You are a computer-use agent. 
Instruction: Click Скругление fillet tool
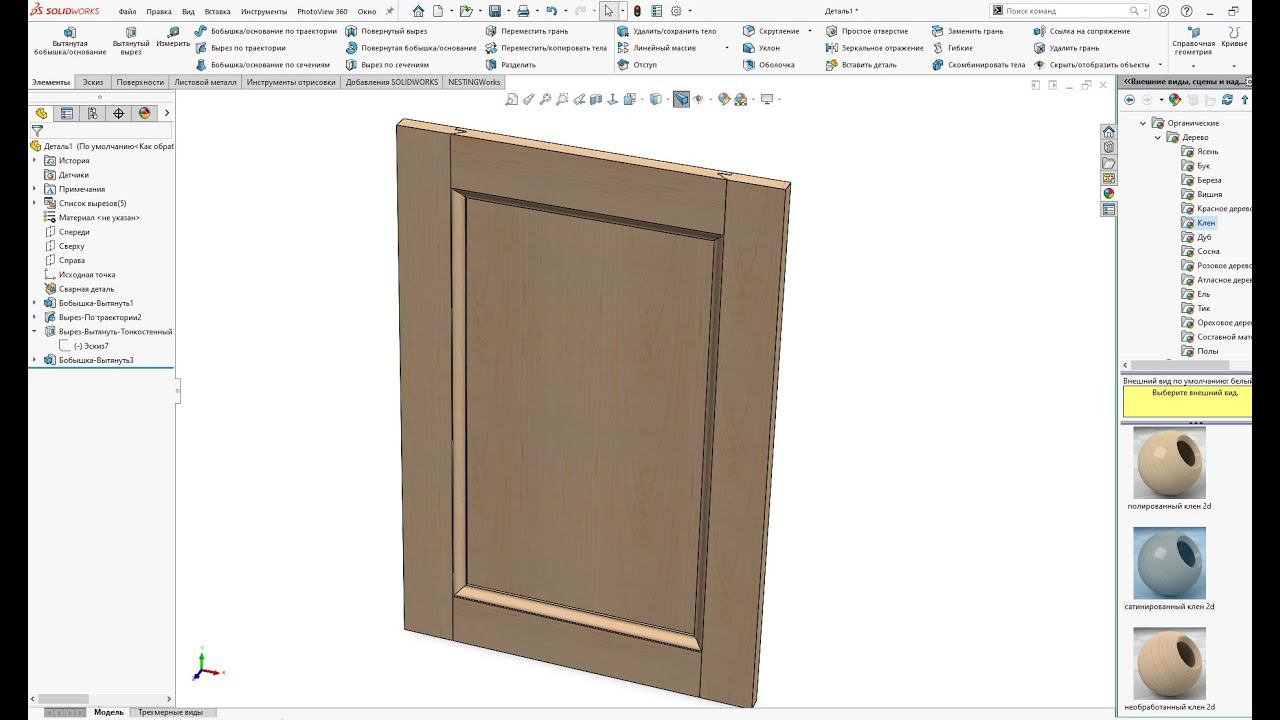click(770, 31)
